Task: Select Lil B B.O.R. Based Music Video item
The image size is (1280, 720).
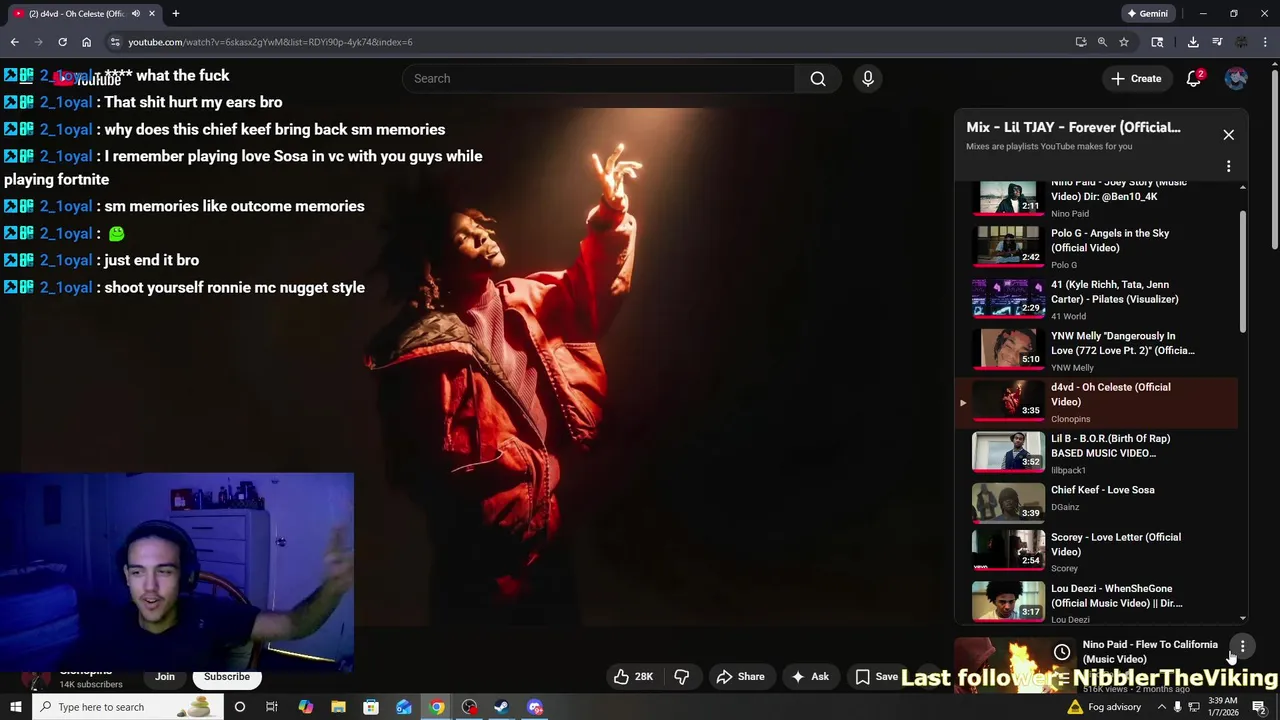Action: (x=1097, y=453)
